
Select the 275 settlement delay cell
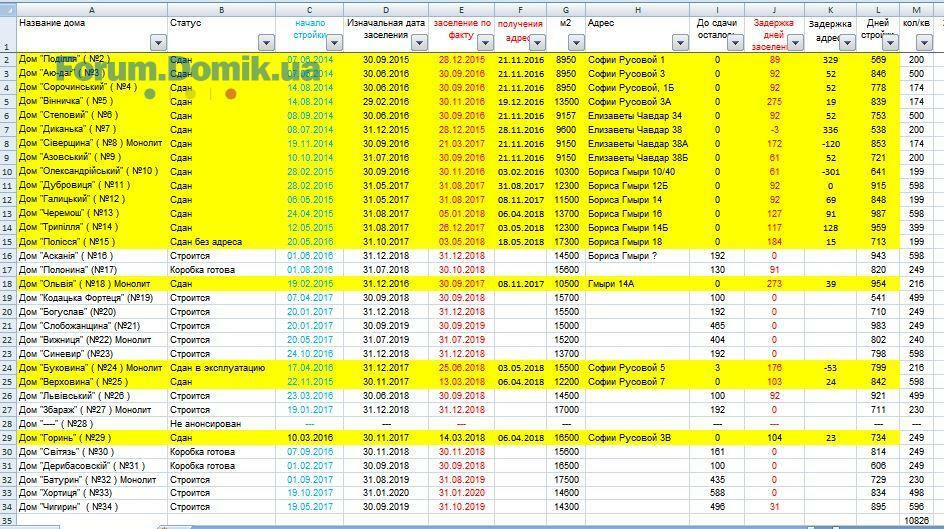point(774,102)
